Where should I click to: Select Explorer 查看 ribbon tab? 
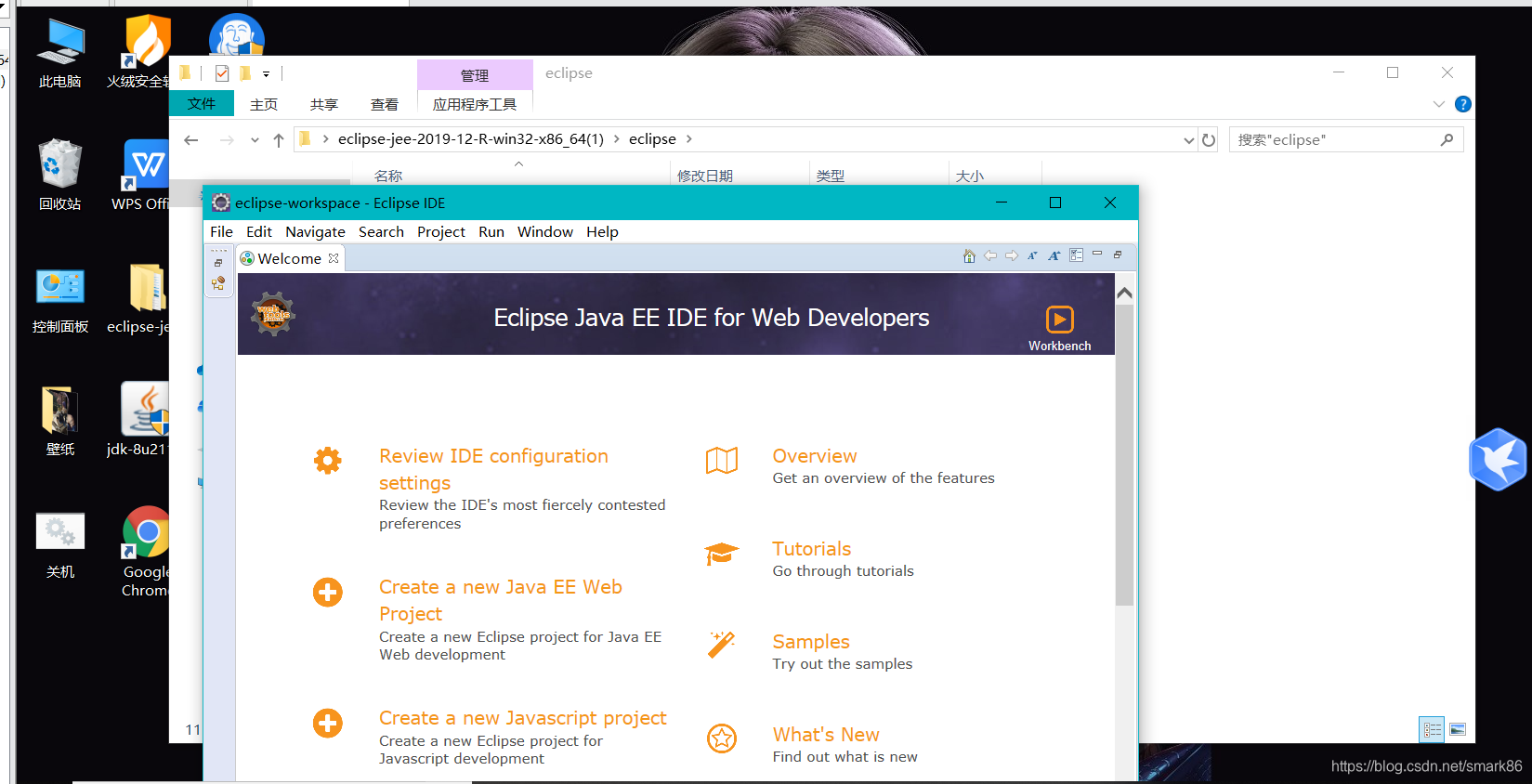385,104
